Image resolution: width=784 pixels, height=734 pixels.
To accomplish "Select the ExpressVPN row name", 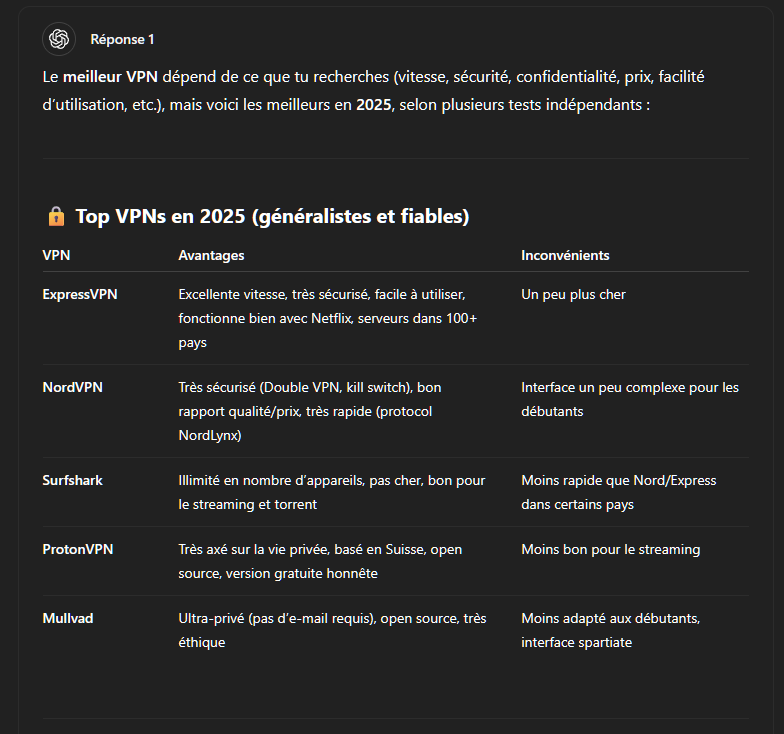I will [80, 294].
